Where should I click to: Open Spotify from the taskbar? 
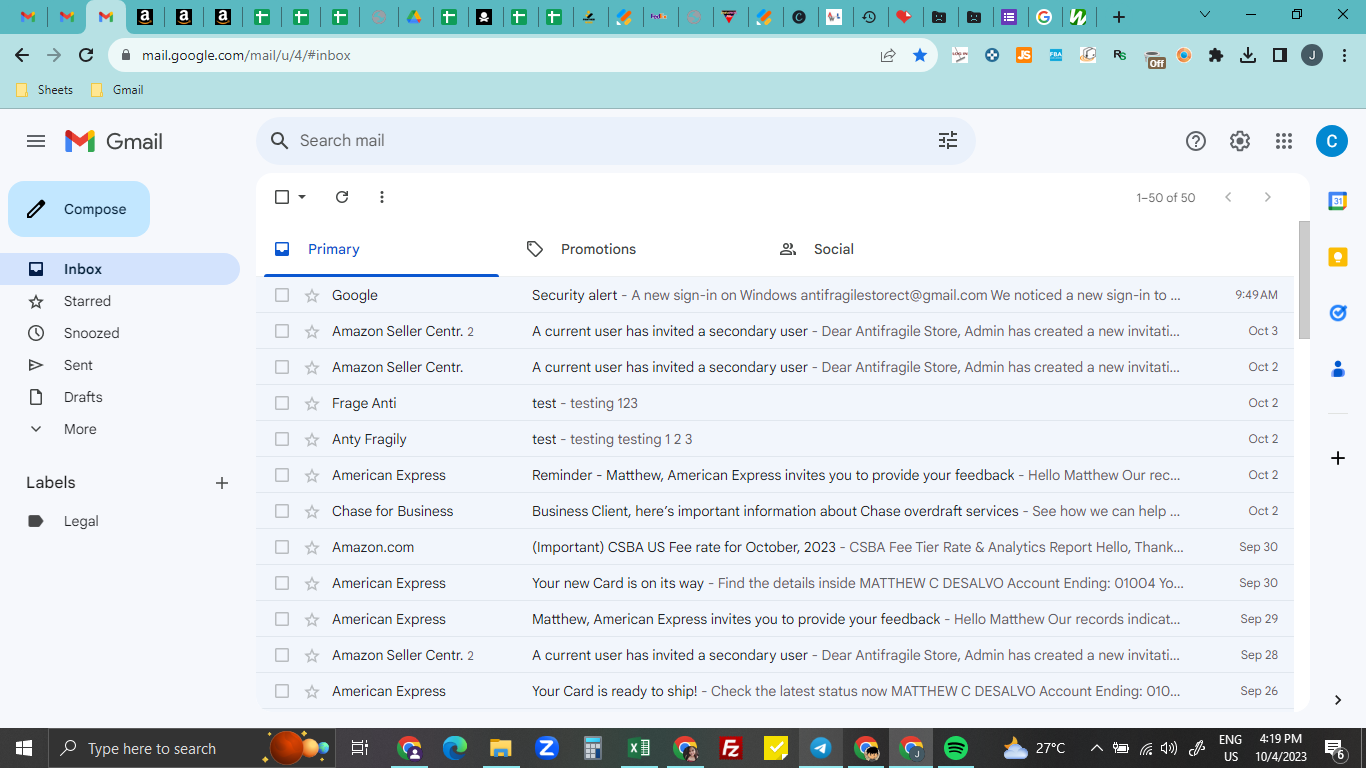click(x=956, y=748)
